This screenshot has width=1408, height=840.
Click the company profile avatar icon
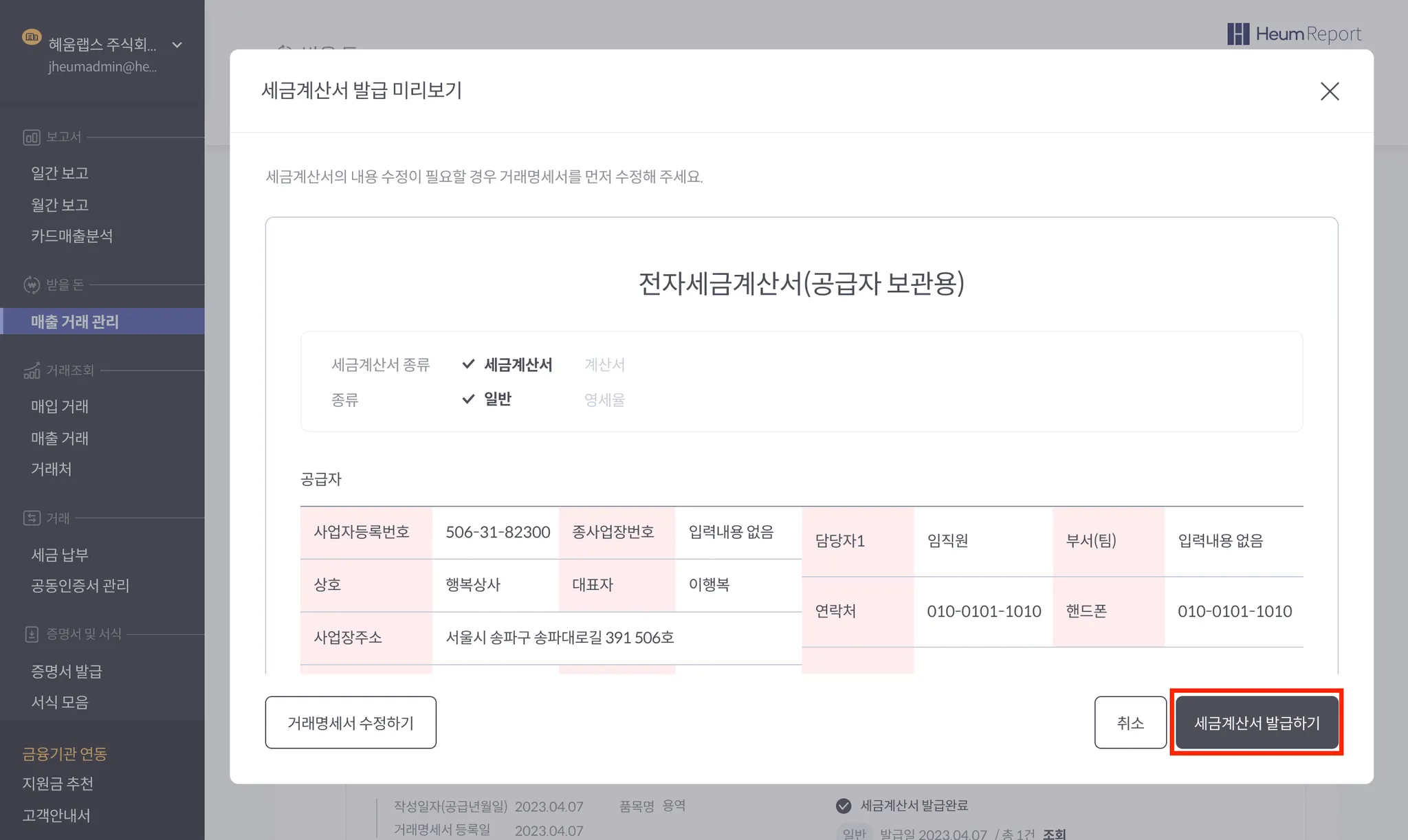pos(32,37)
